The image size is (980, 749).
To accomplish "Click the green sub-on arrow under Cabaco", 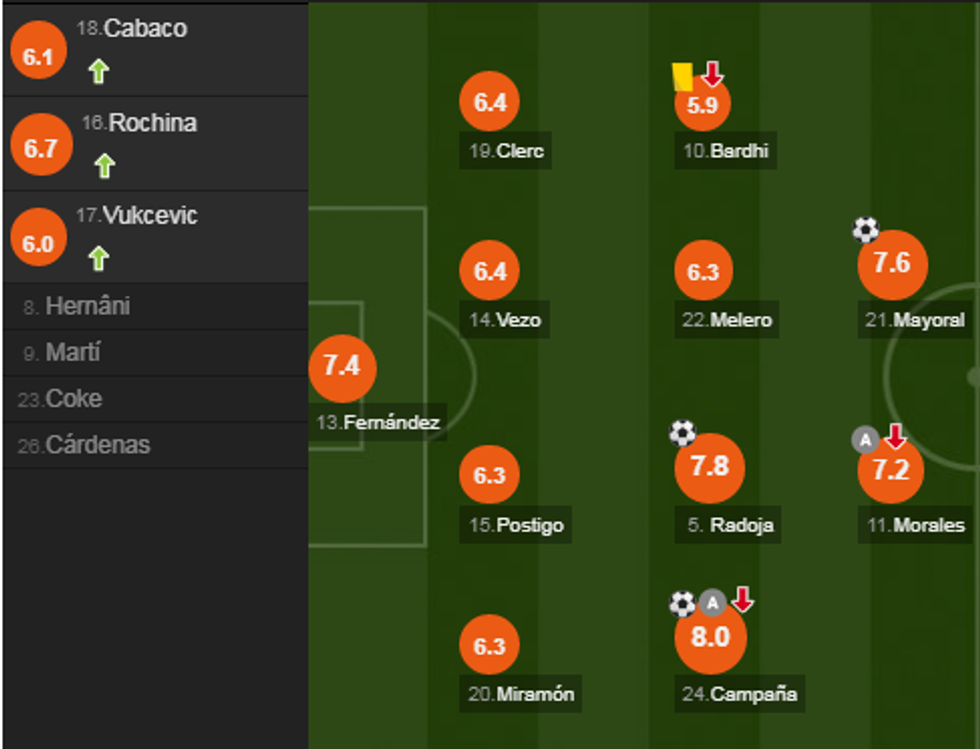I will pos(98,72).
